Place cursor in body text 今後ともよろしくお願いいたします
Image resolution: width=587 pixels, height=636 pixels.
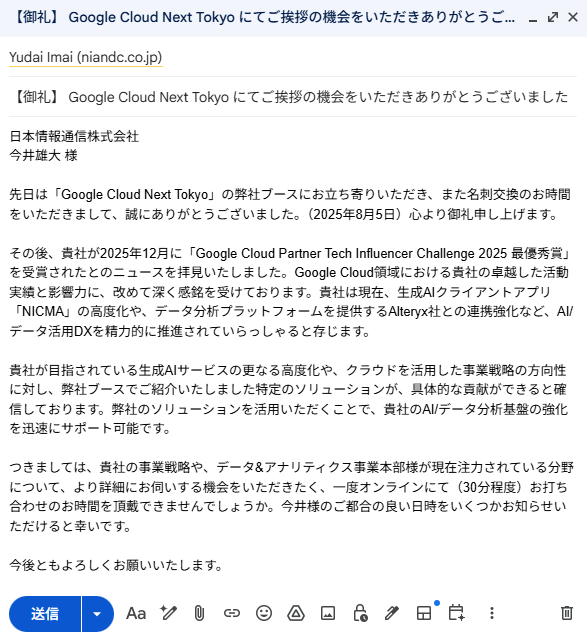pos(116,565)
